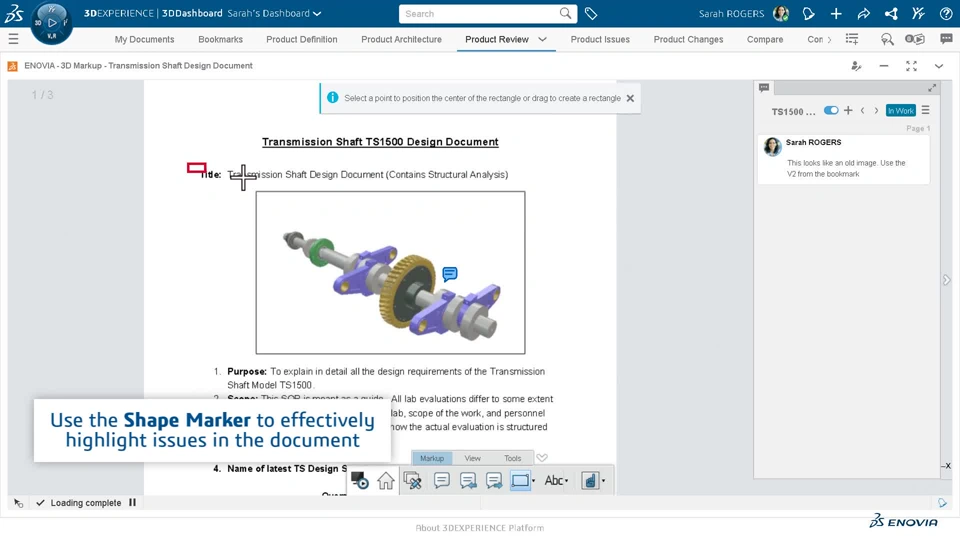Click the blue arrow icon at the end of the status bar
The image size is (960, 540).
942,503
